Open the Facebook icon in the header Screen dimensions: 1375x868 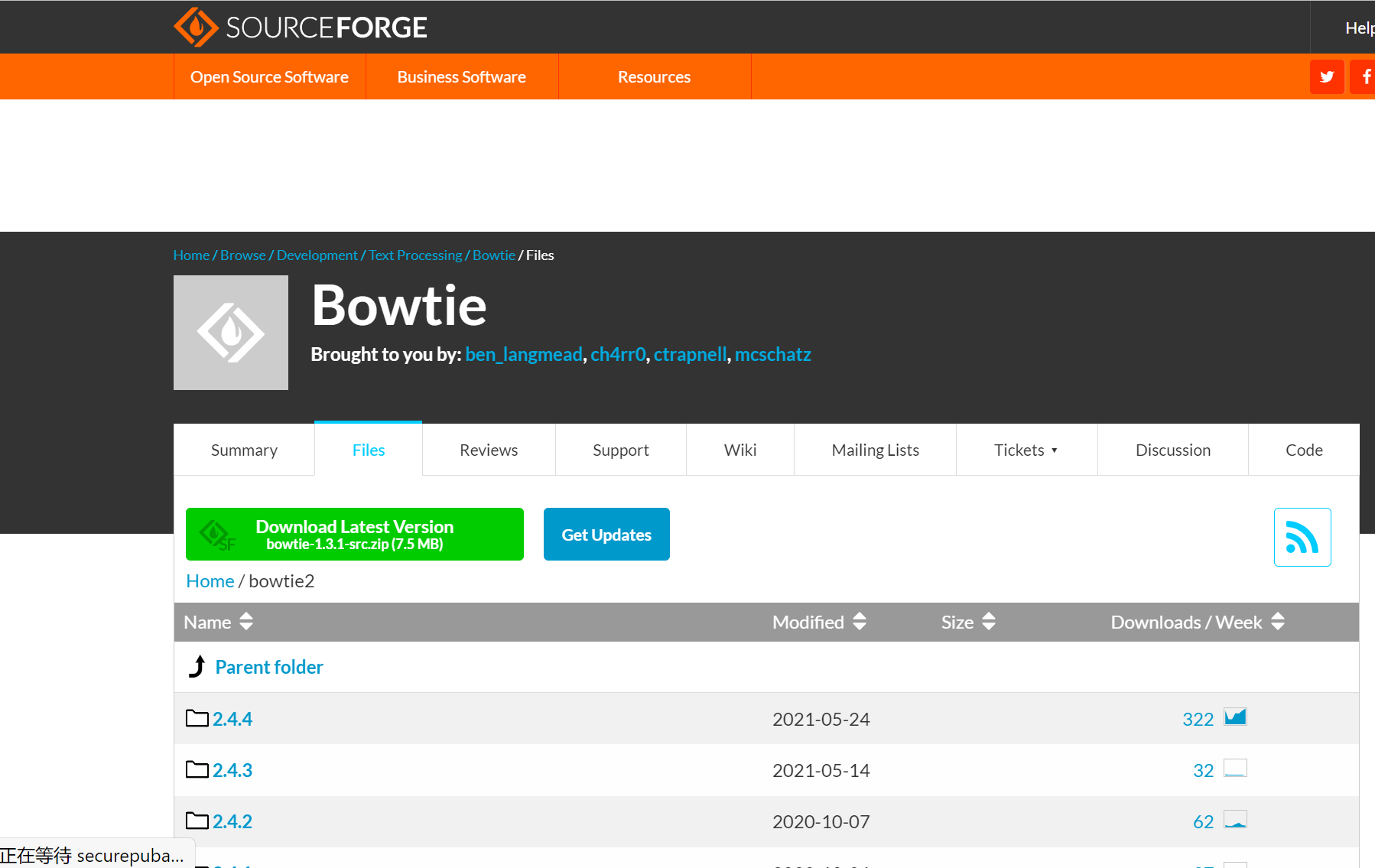[x=1367, y=76]
